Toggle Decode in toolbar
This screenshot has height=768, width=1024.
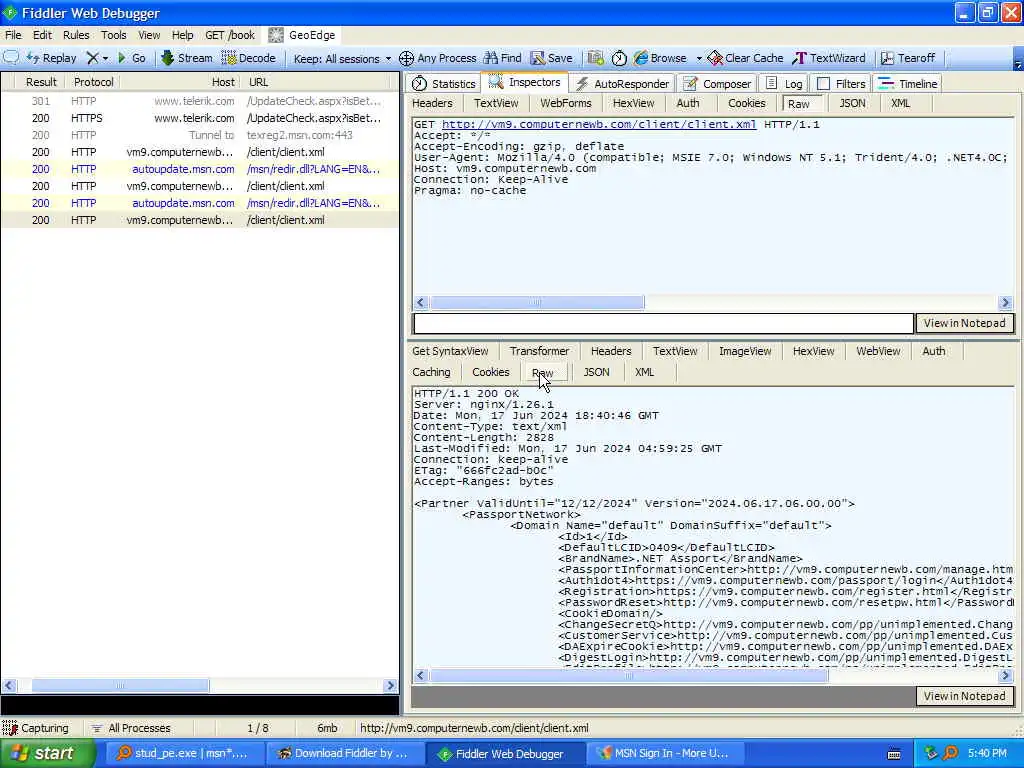(249, 58)
